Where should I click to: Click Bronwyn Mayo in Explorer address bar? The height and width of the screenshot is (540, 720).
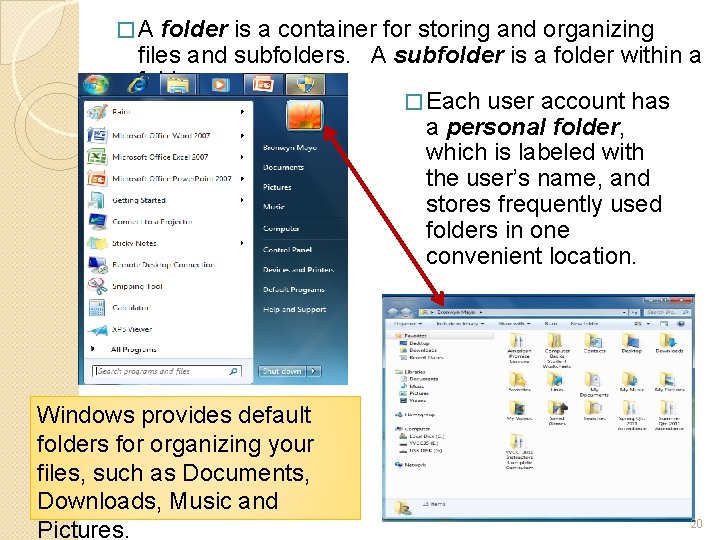pyautogui.click(x=455, y=312)
